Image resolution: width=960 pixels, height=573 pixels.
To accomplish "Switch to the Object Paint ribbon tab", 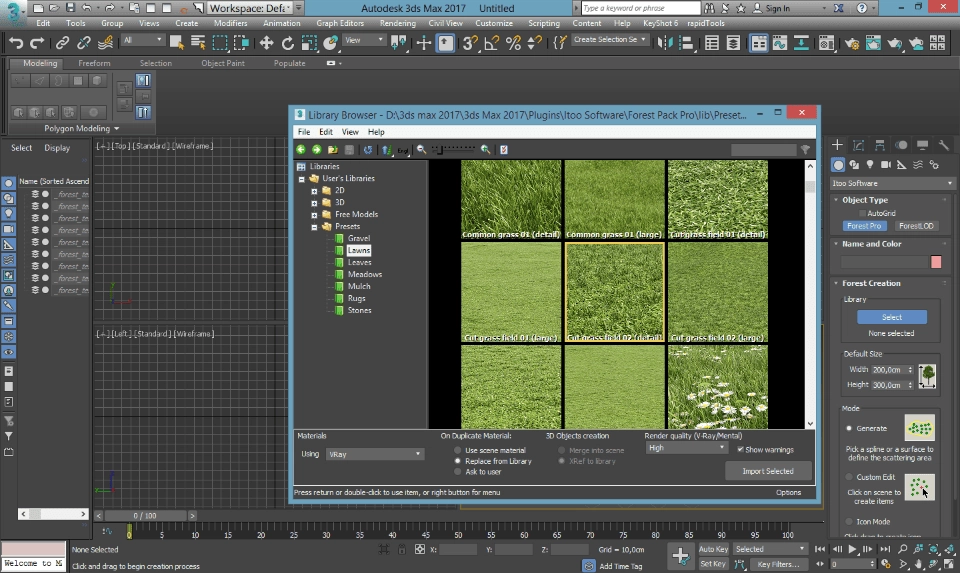I will pyautogui.click(x=223, y=63).
